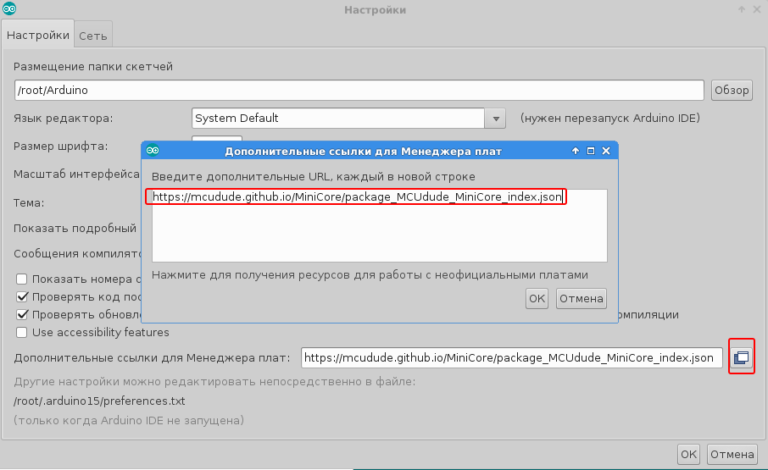
Task: Shade the URLs dialog with the up arrow
Action: point(576,151)
